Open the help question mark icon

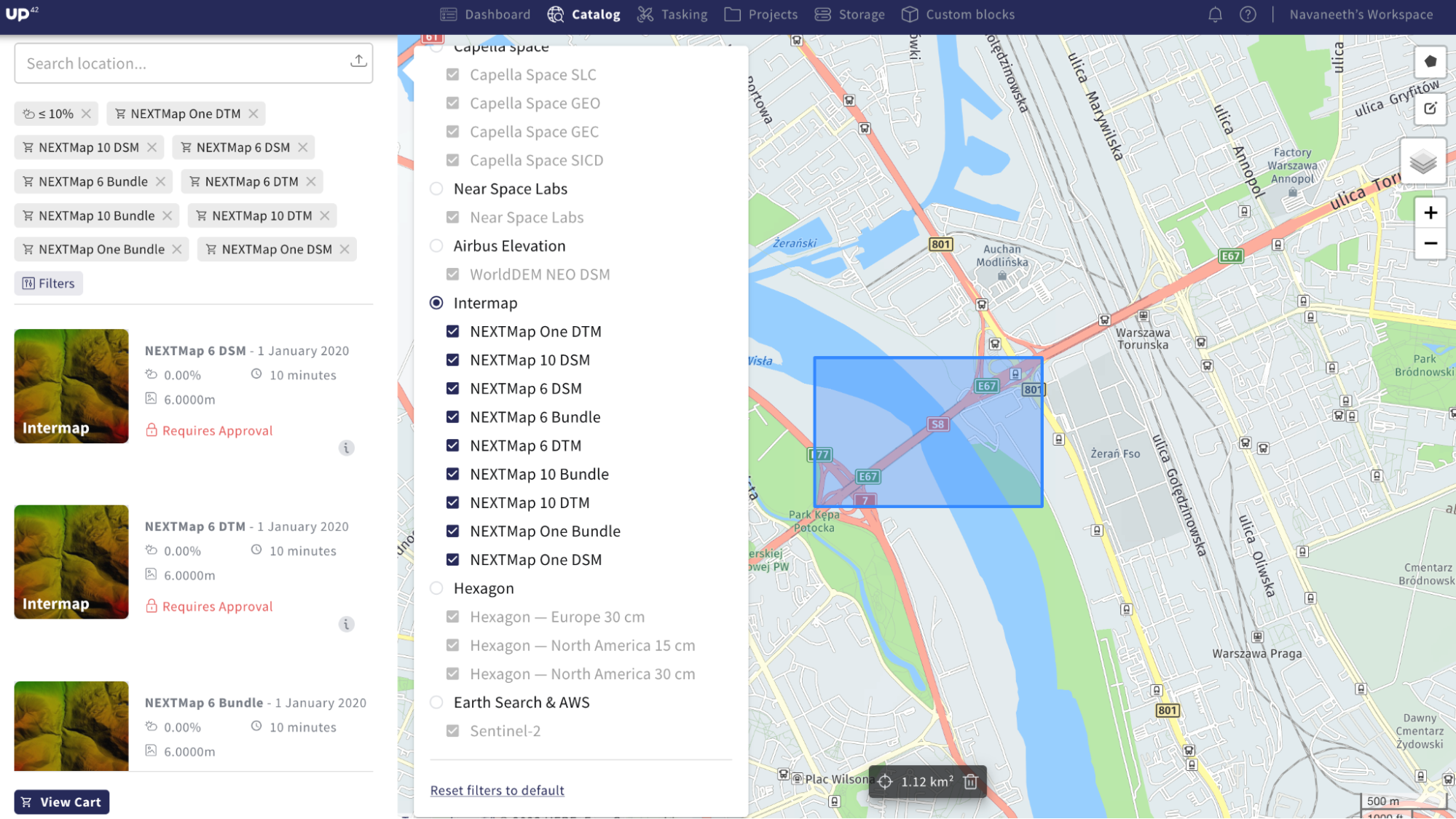(x=1248, y=15)
